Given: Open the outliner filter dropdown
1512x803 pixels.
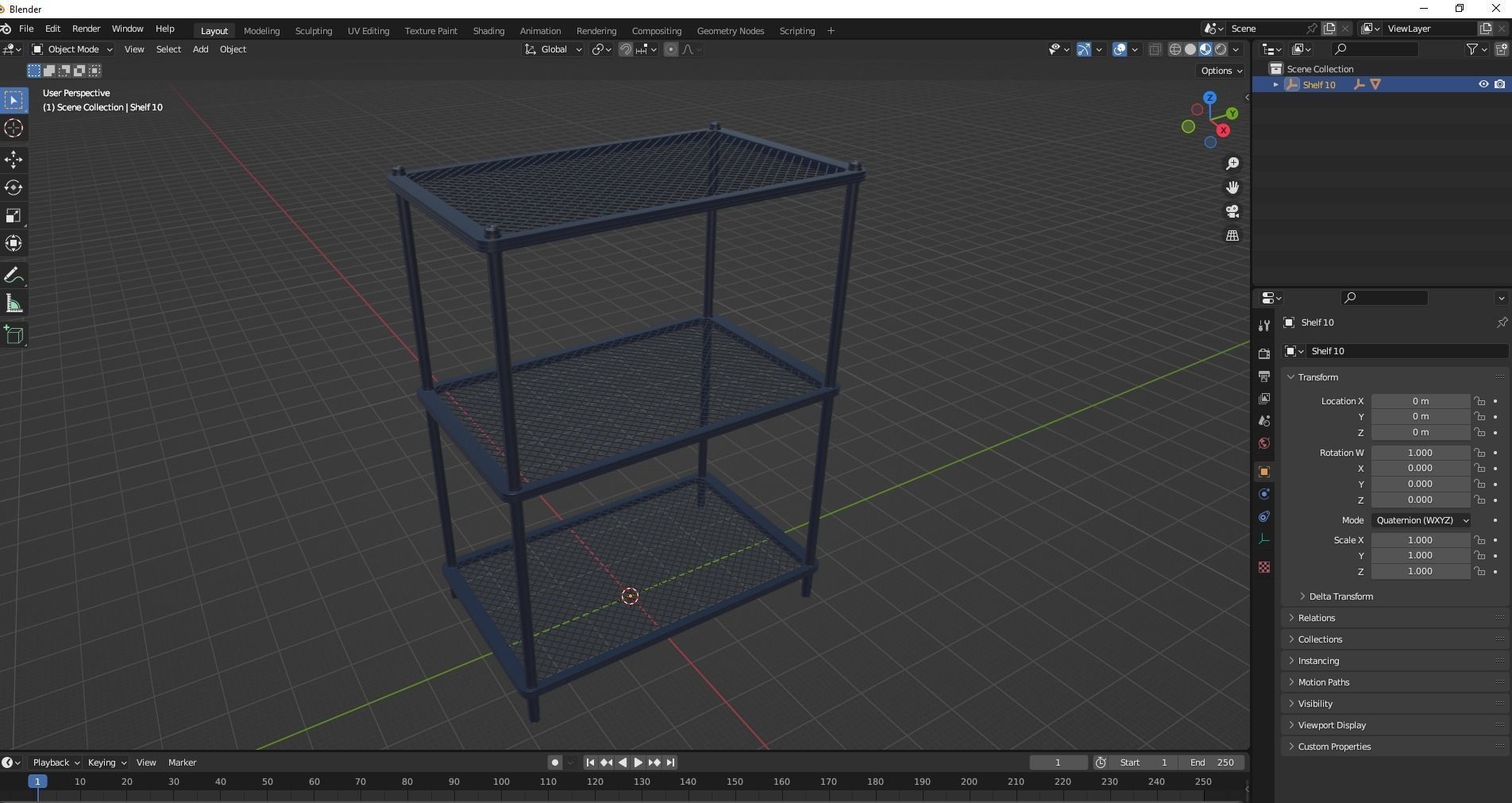Looking at the screenshot, I should (x=1476, y=49).
